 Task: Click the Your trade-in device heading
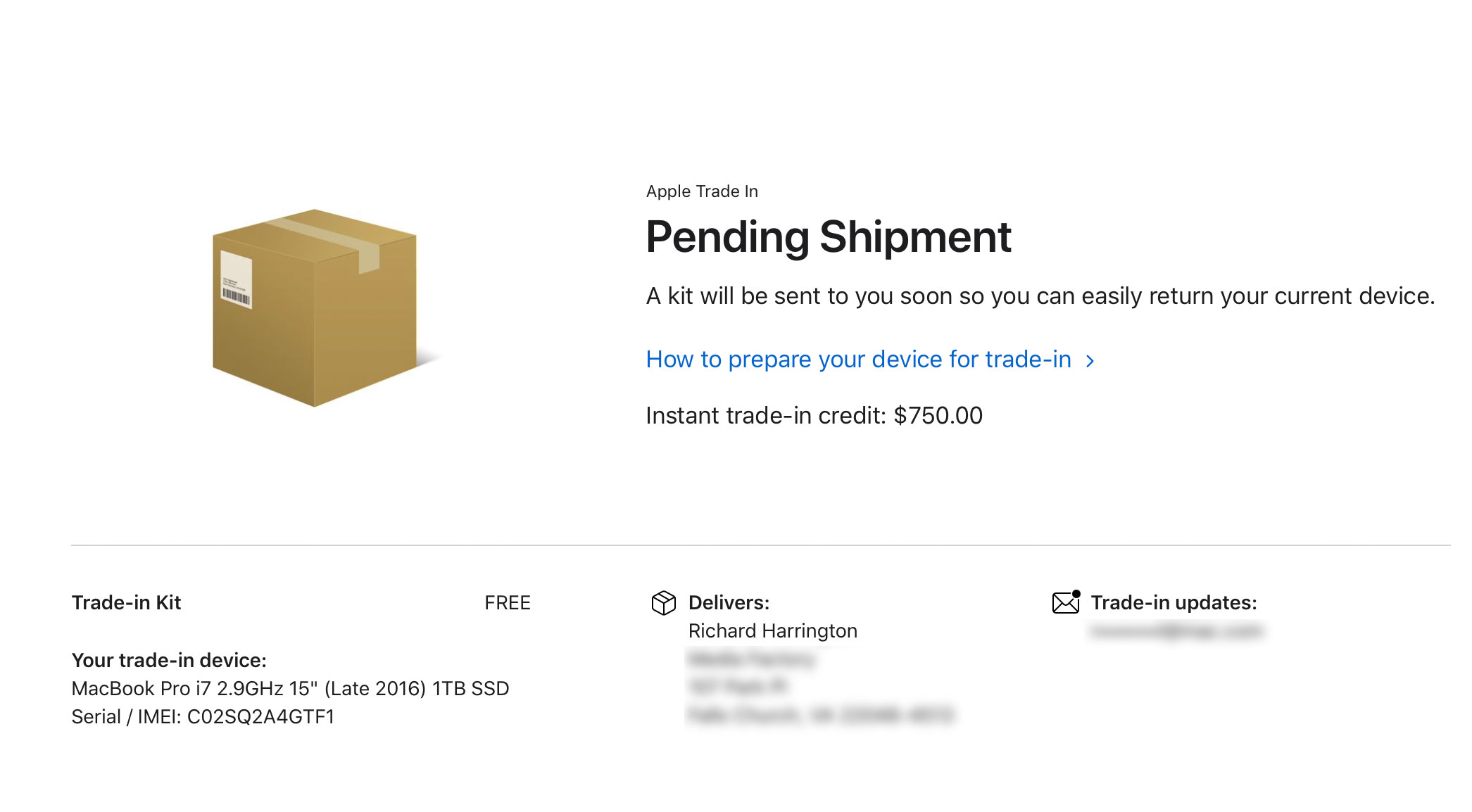pyautogui.click(x=169, y=661)
